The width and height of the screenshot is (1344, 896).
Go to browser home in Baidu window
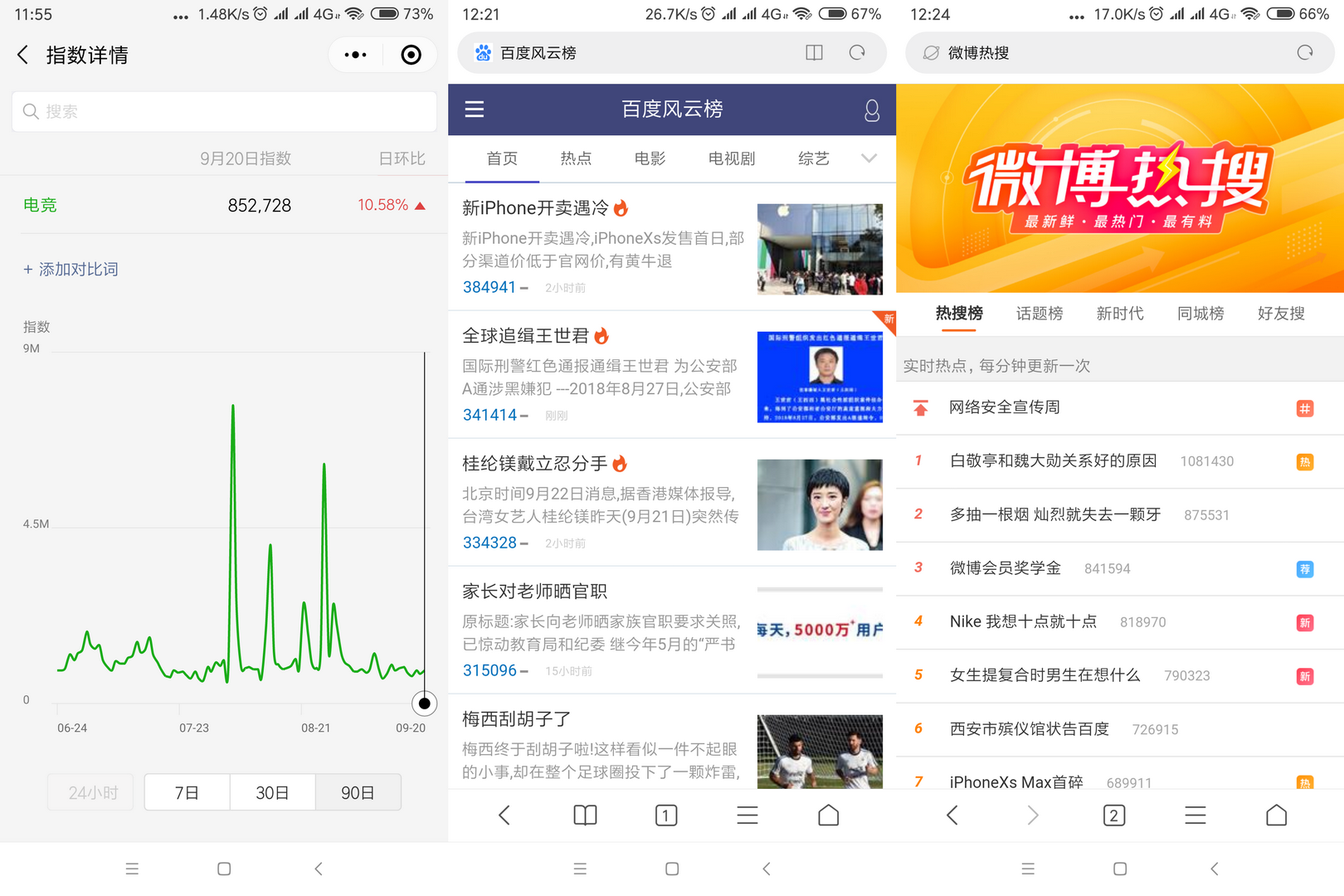(829, 816)
